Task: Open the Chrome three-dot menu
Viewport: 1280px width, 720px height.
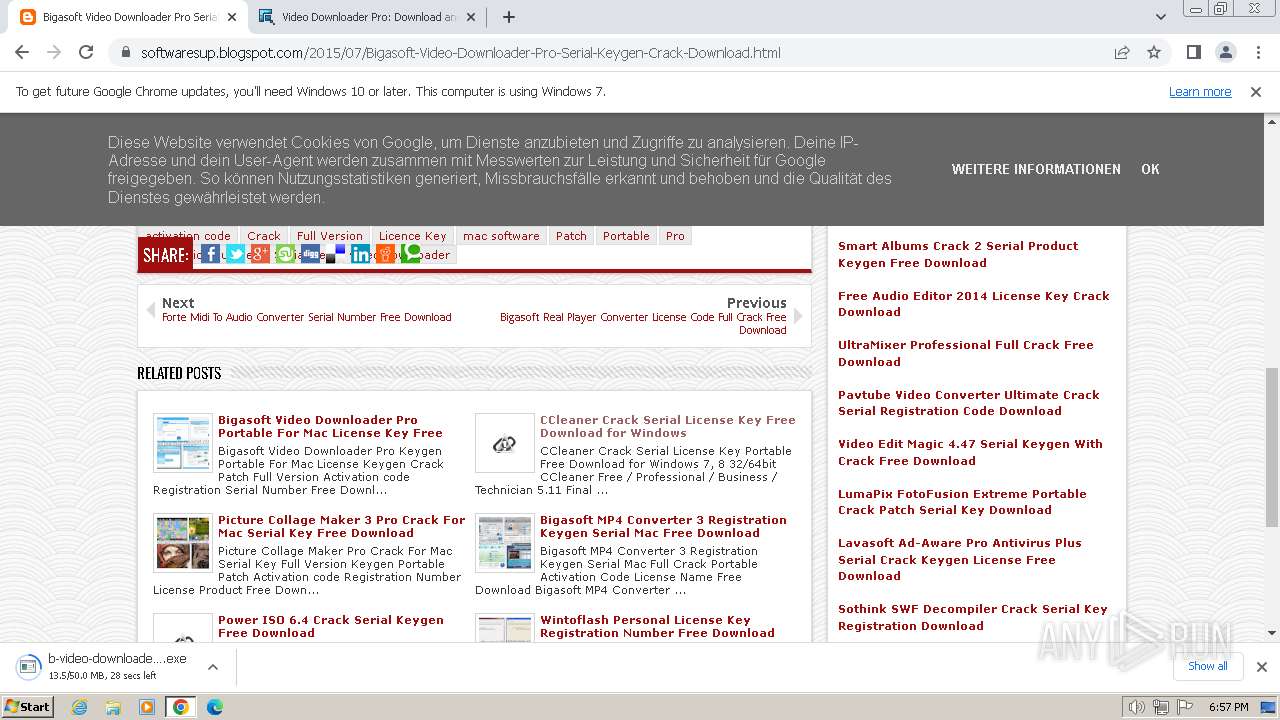Action: tap(1257, 52)
